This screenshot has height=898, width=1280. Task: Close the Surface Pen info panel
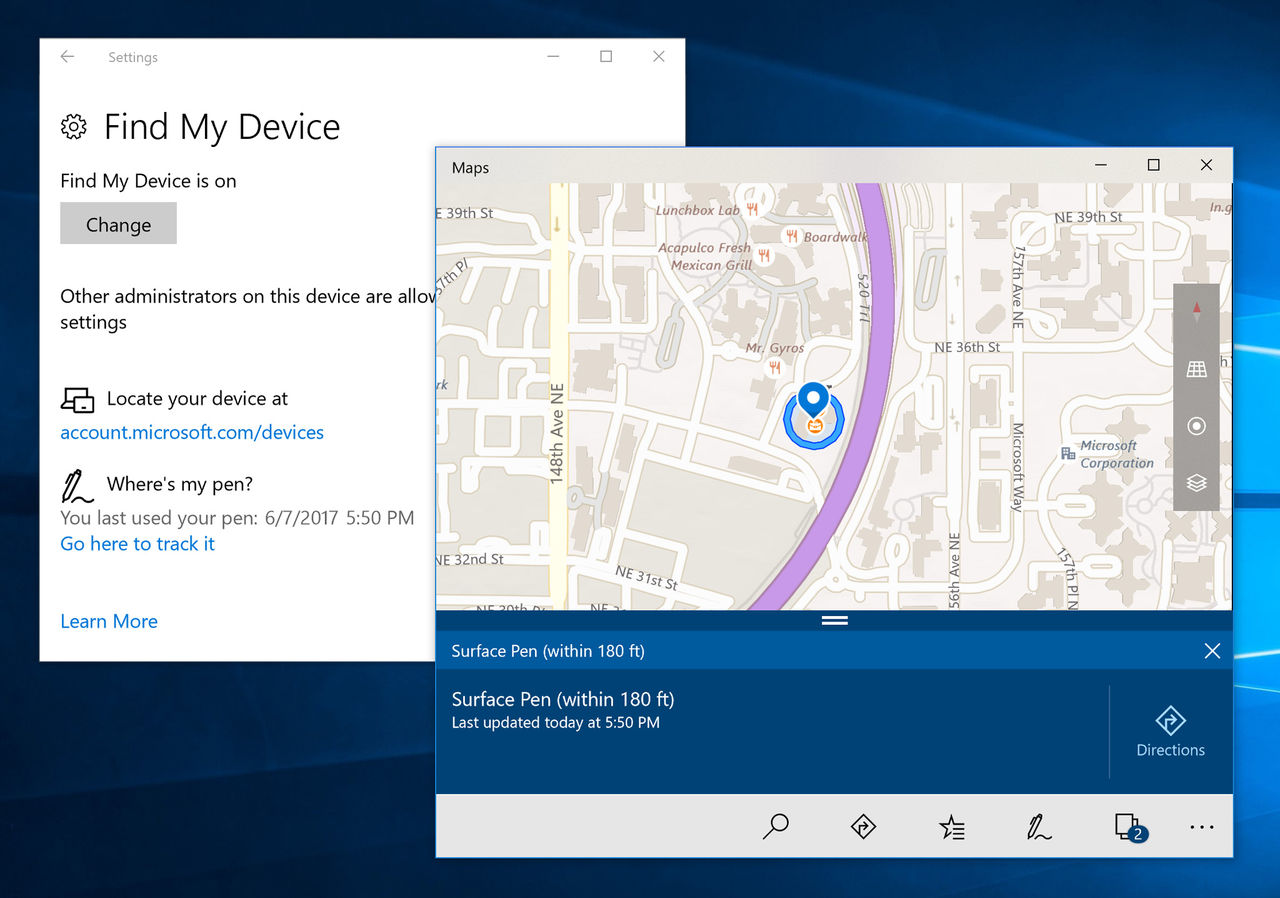tap(1212, 651)
